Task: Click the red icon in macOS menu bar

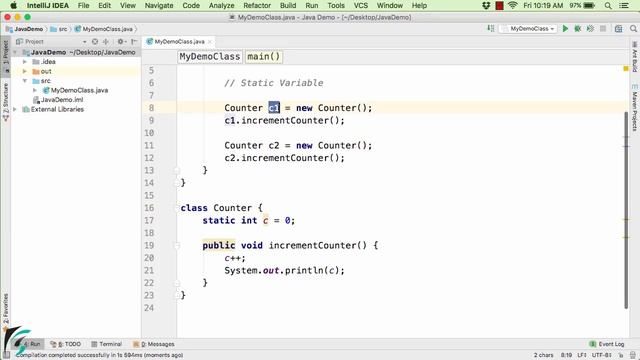Action: [499, 5]
